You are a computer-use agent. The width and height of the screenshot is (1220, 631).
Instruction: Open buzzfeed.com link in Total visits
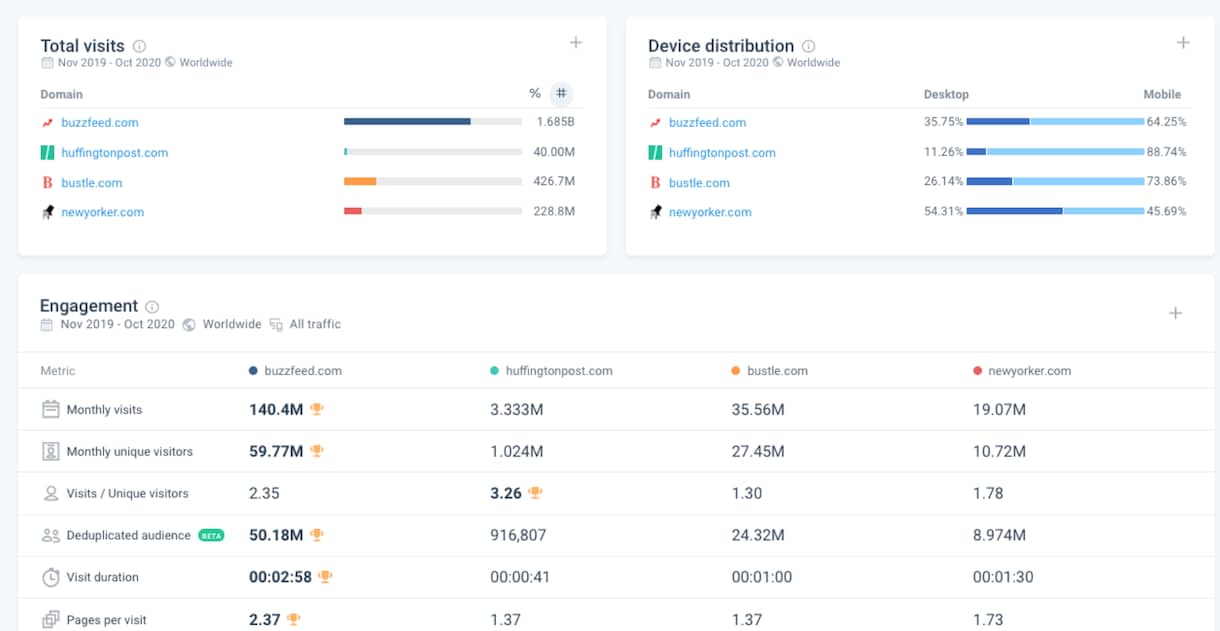(x=99, y=123)
